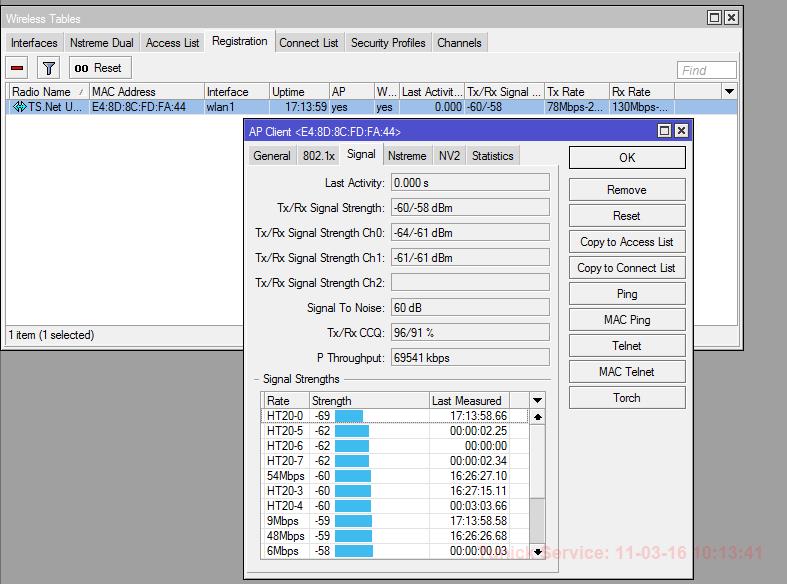Collapse the Signal Strengths section

point(256,379)
